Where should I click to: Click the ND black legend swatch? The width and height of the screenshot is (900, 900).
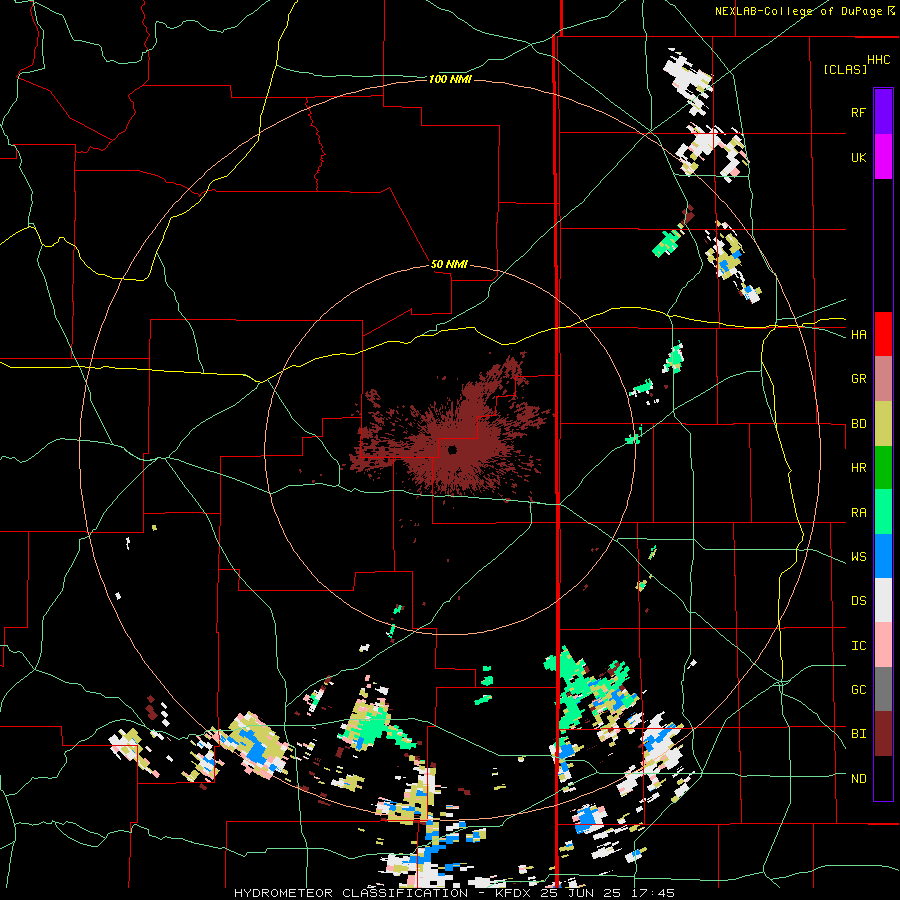pyautogui.click(x=883, y=778)
